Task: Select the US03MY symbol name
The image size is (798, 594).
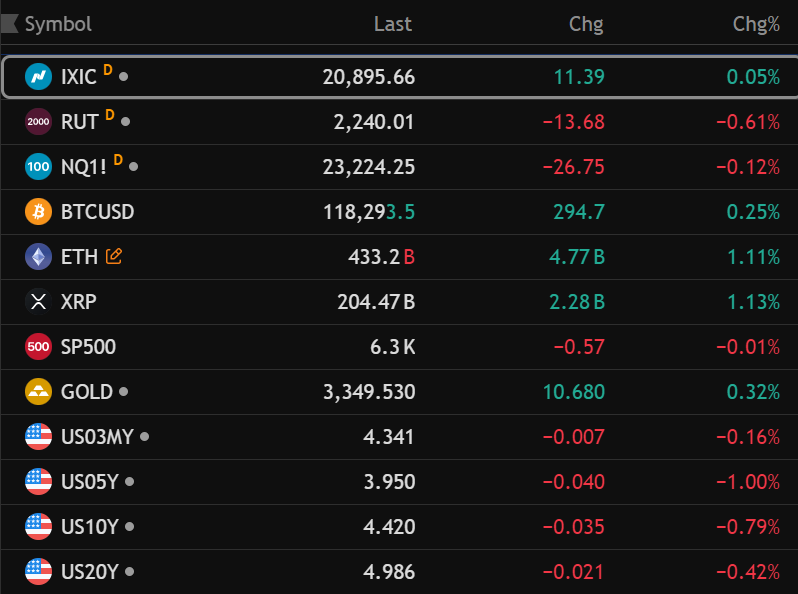Action: [97, 437]
